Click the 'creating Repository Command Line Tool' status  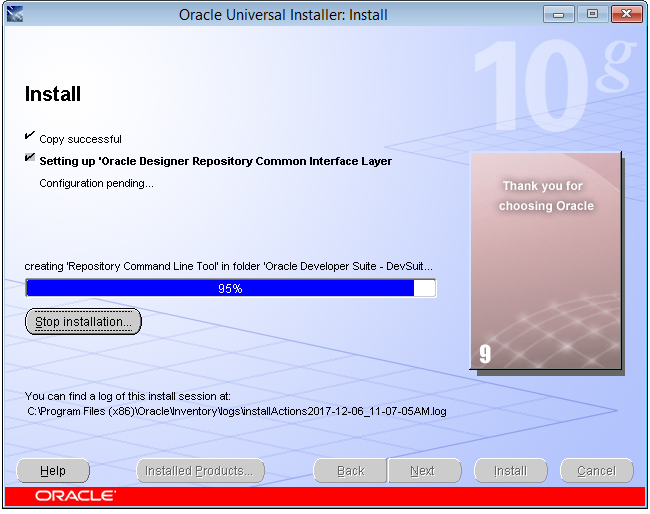pyautogui.click(x=228, y=266)
